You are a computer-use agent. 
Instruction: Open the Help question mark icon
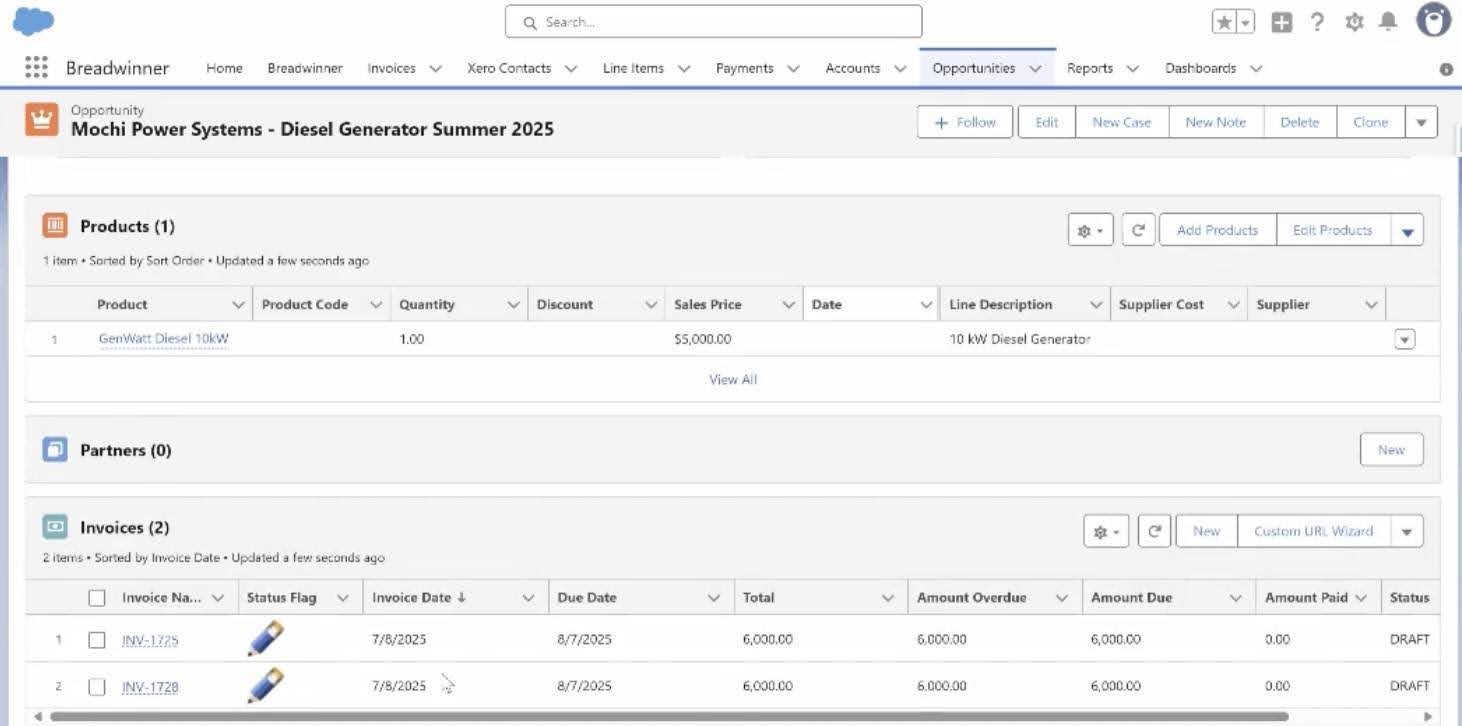click(x=1317, y=22)
